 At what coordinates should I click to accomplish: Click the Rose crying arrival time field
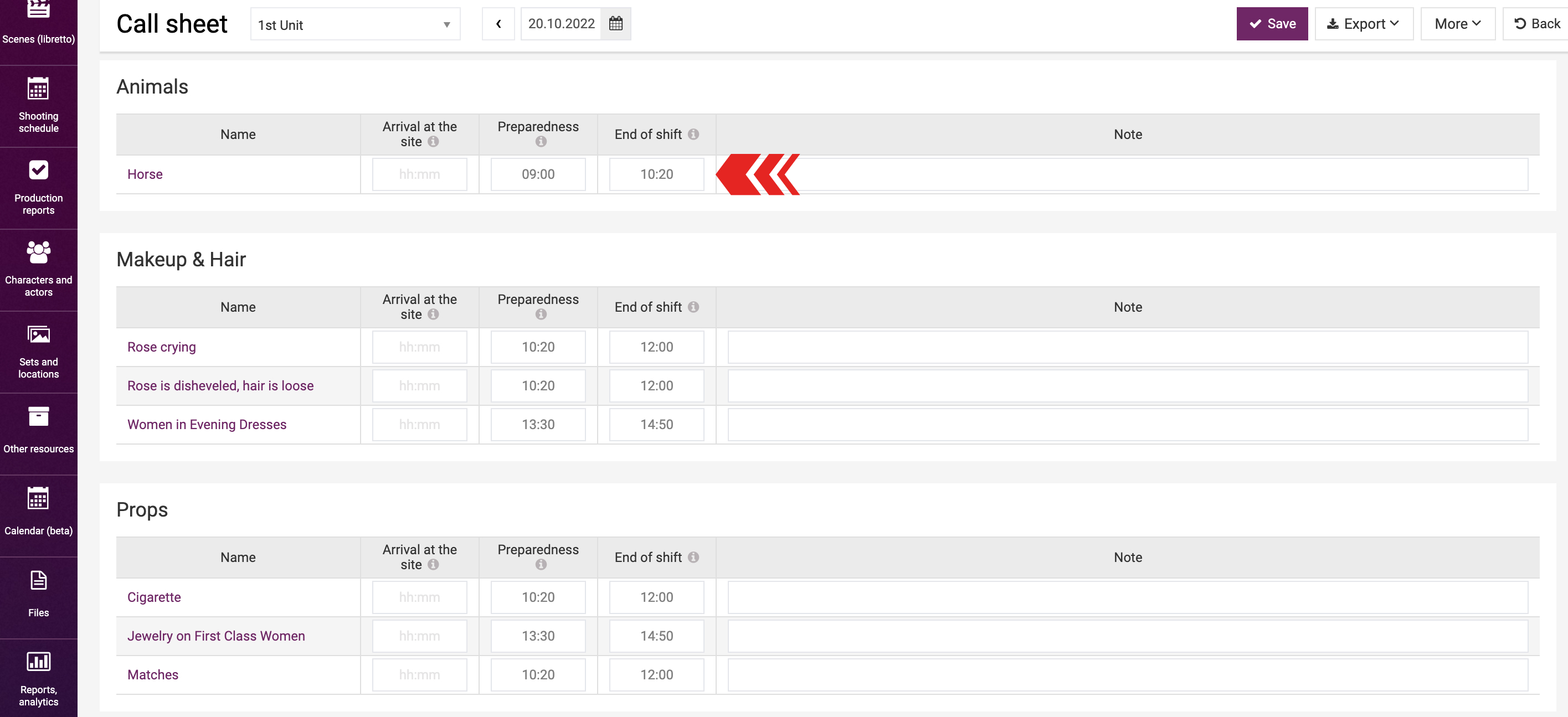(419, 347)
